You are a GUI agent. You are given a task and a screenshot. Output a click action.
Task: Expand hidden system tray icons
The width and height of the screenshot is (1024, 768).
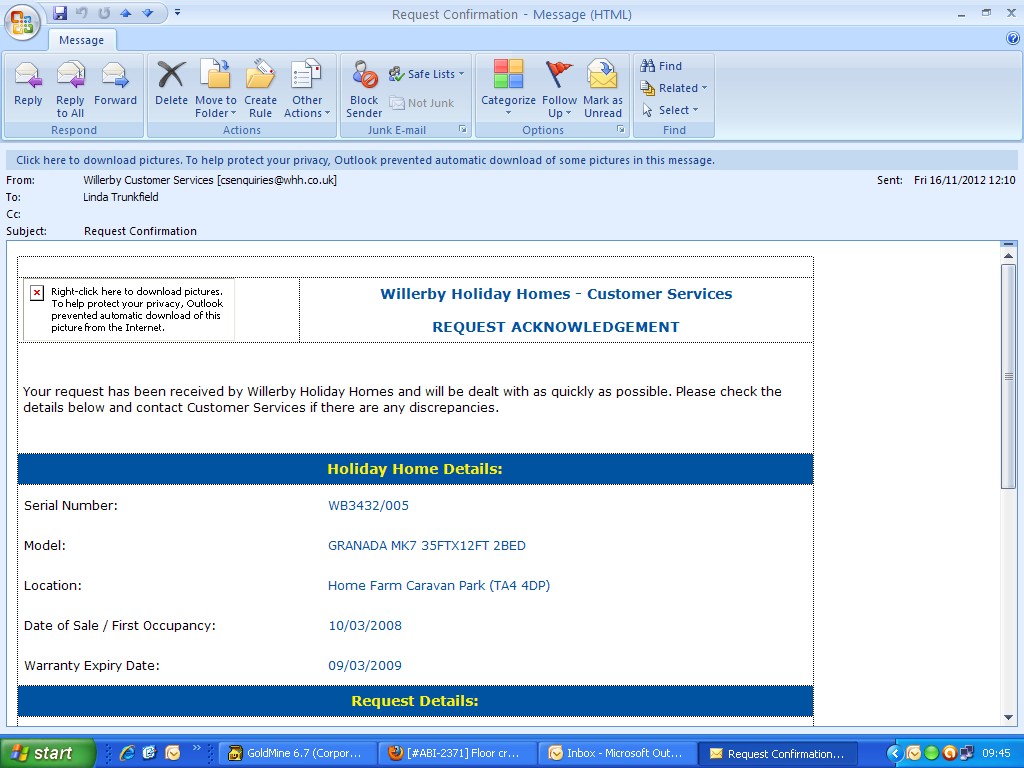(x=895, y=753)
